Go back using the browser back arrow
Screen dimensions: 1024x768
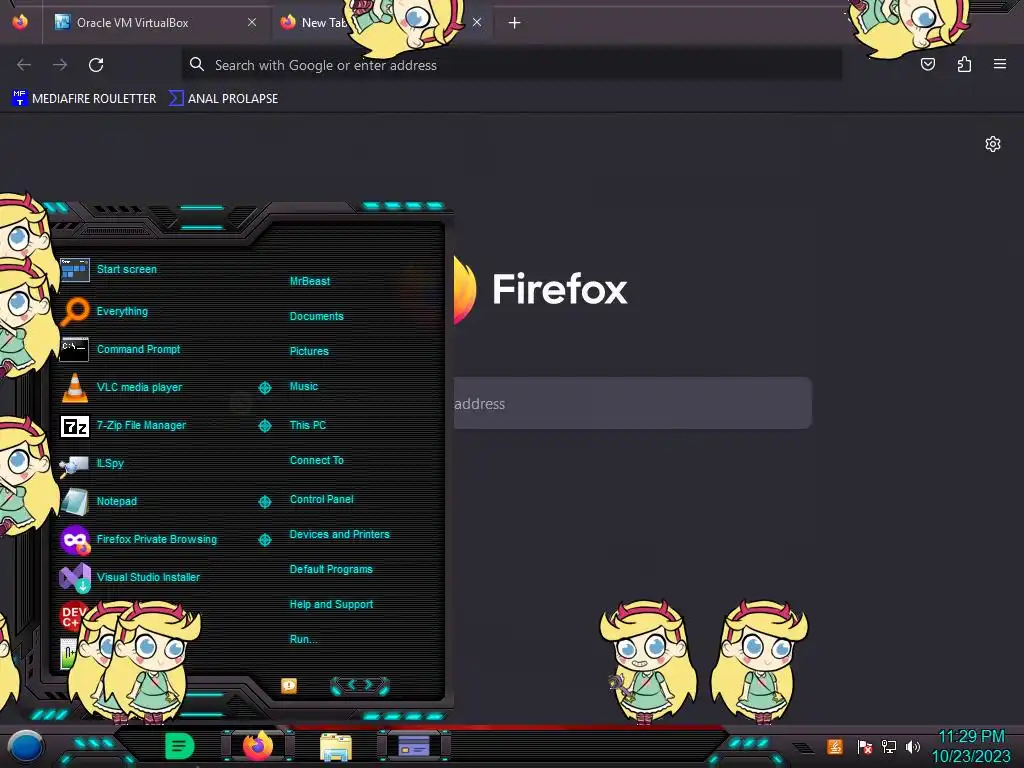click(24, 65)
